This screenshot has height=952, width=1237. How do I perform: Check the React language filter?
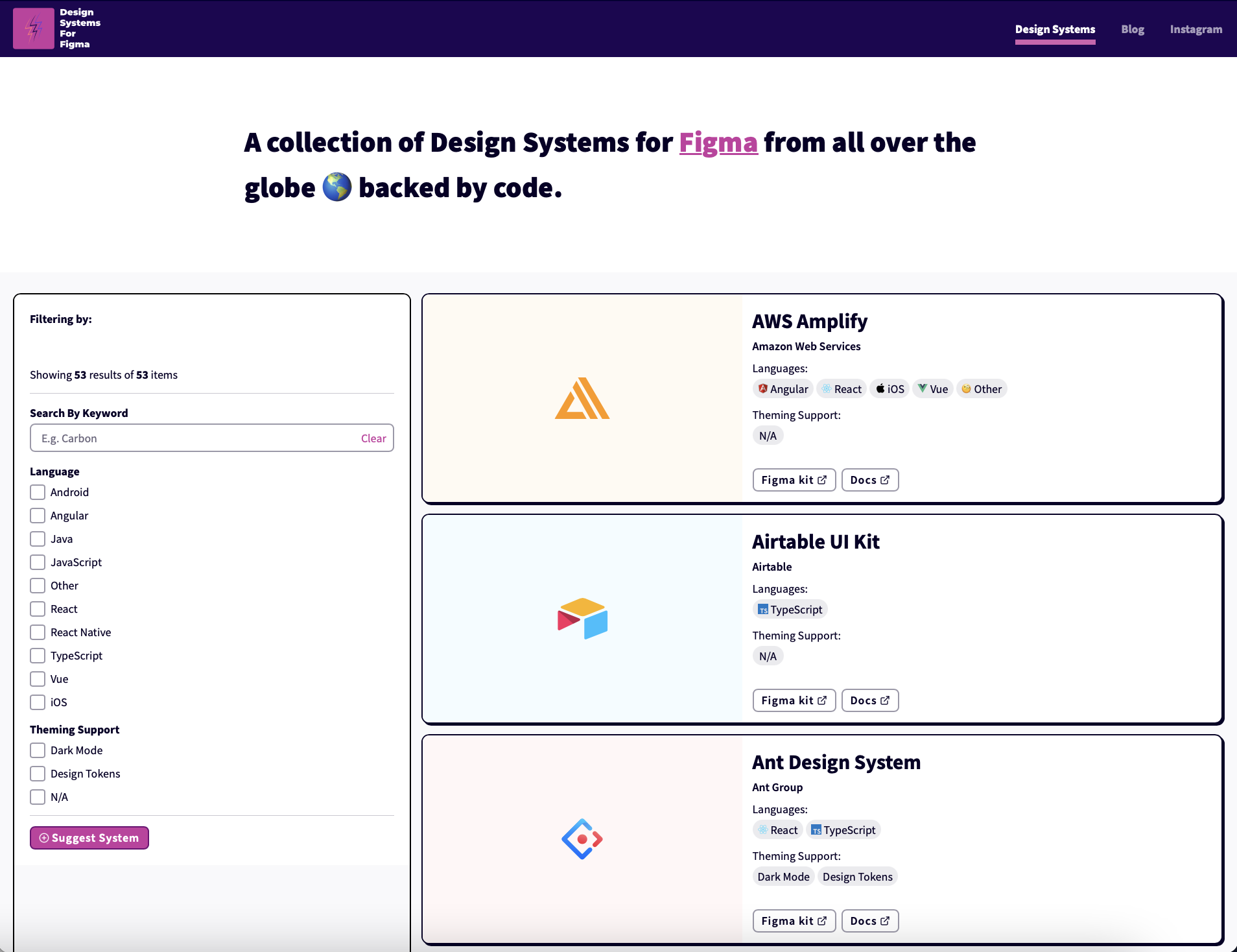[38, 609]
